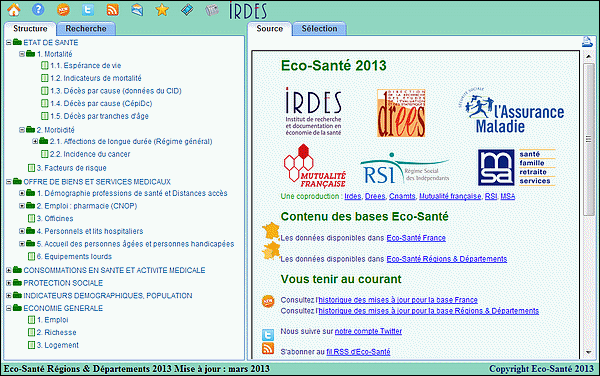This screenshot has width=600, height=376.
Task: Click the scroll down arrow of Source panel
Action: click(589, 352)
